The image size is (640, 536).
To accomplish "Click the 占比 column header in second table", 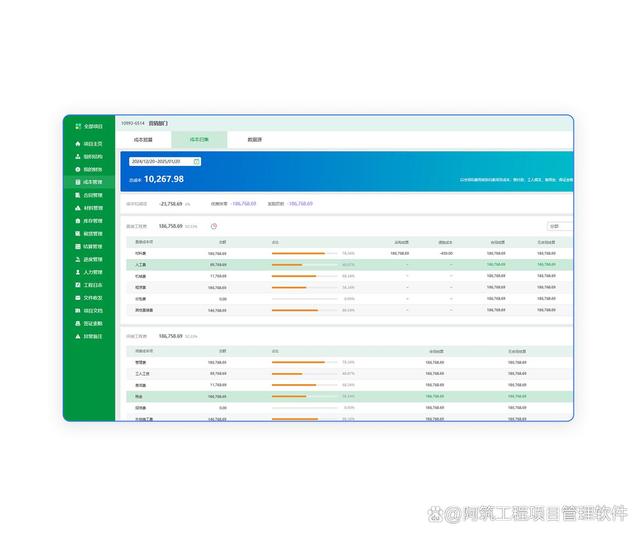I will [x=275, y=351].
